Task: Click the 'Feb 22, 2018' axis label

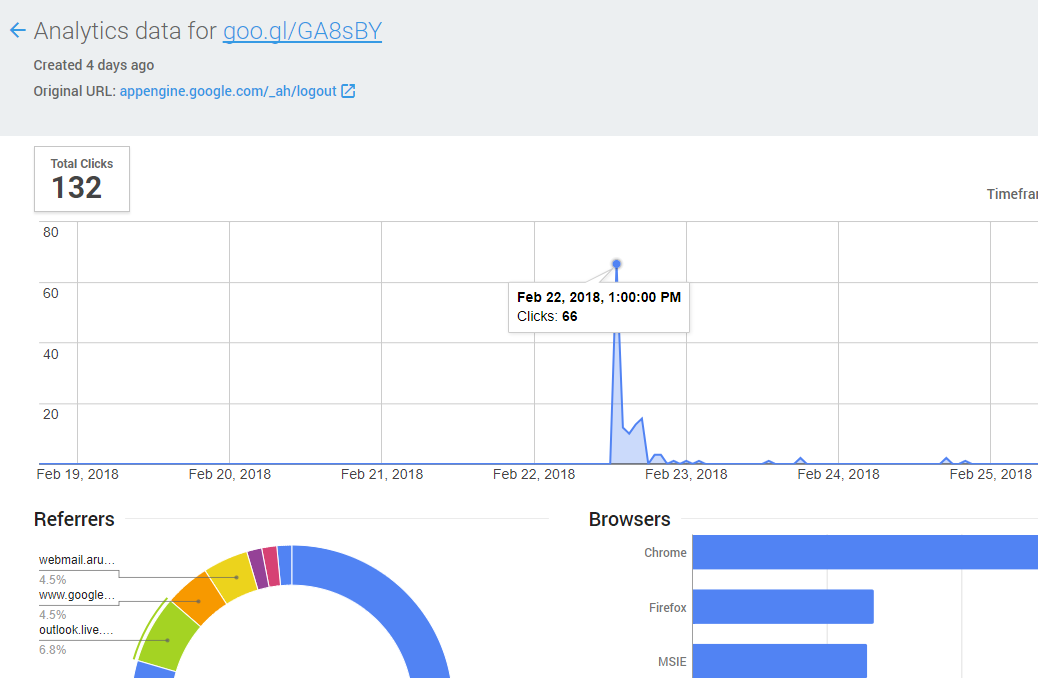Action: (534, 474)
